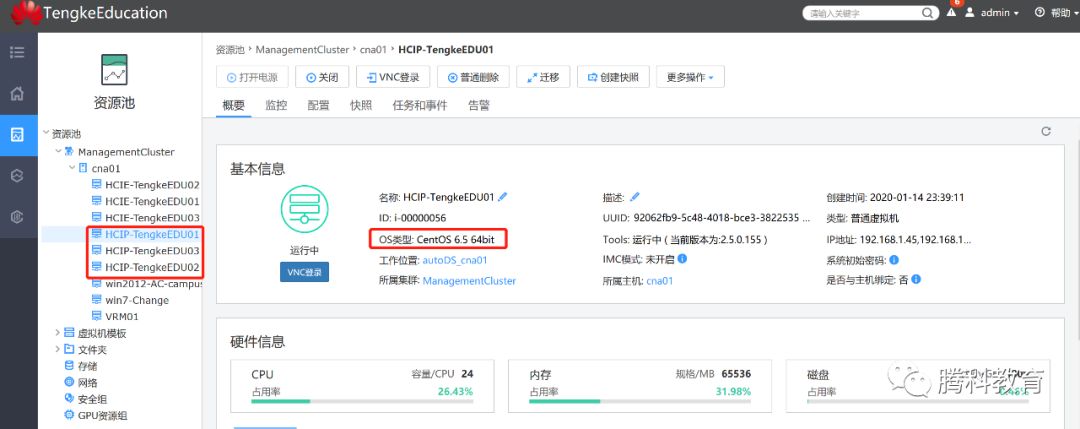Click the 创建快照 button
This screenshot has width=1080, height=429.
tap(613, 77)
